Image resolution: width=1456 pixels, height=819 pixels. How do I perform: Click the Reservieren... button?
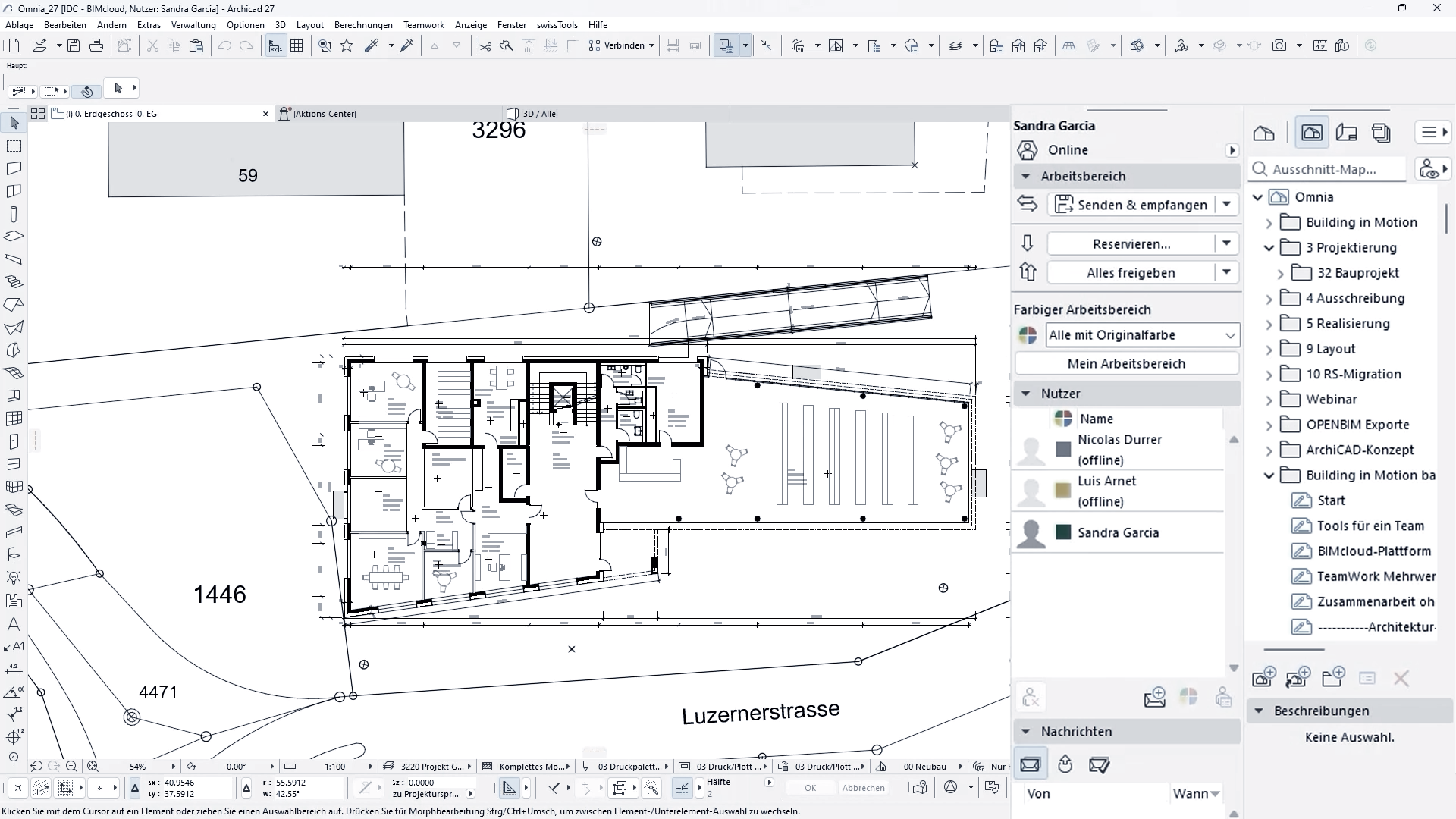[x=1131, y=243]
